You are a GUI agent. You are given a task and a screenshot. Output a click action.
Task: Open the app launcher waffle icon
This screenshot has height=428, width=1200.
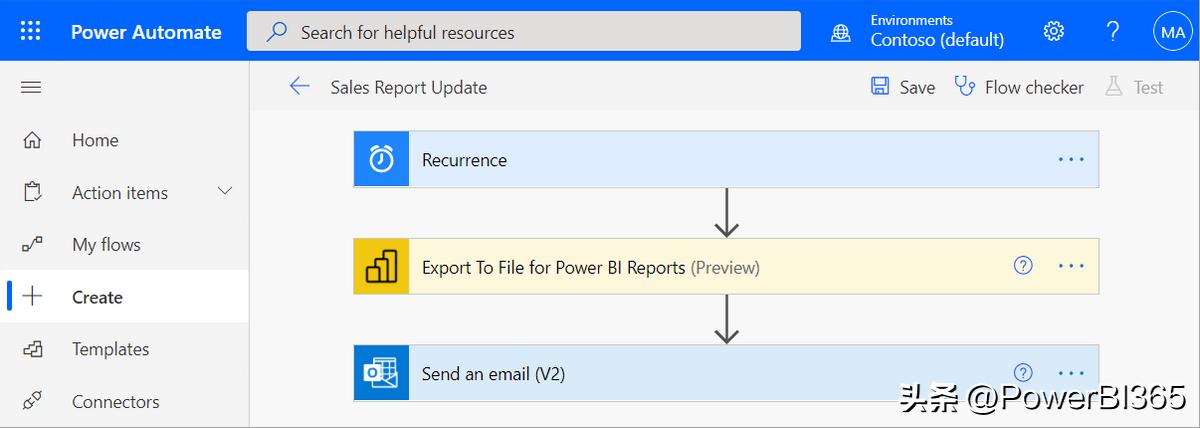(x=30, y=31)
